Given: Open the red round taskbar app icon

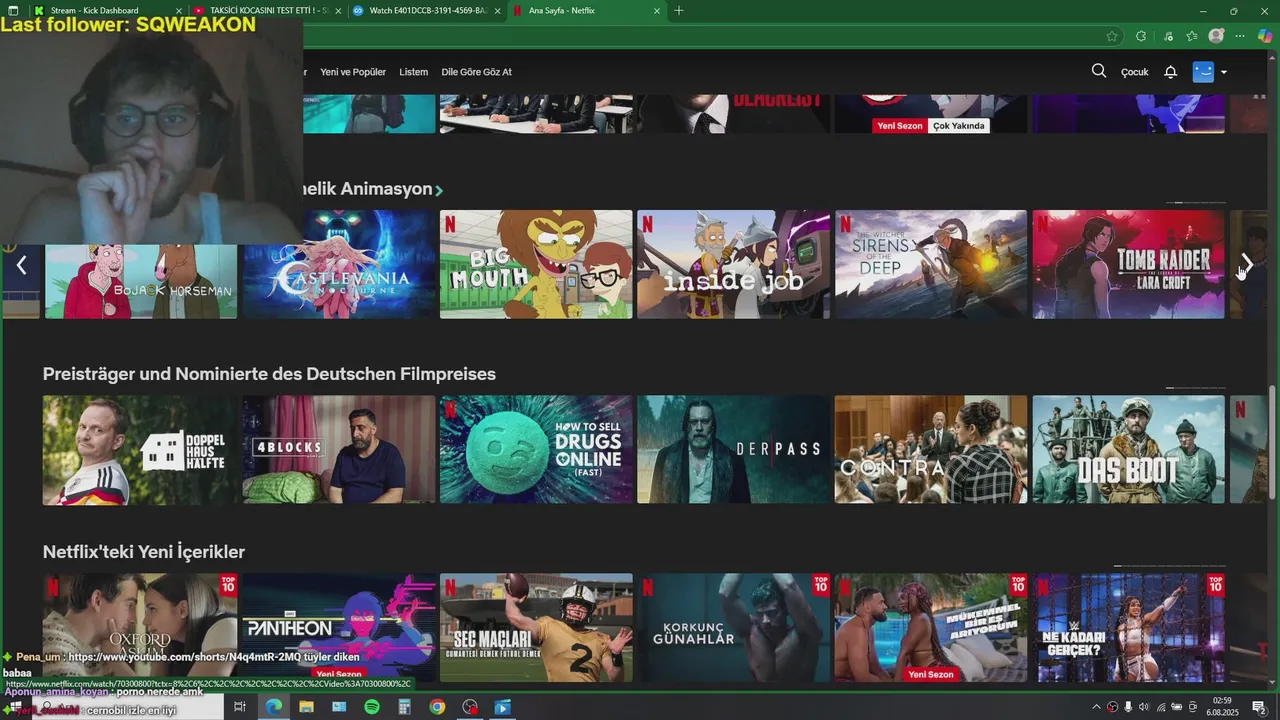Looking at the screenshot, I should click(x=470, y=707).
